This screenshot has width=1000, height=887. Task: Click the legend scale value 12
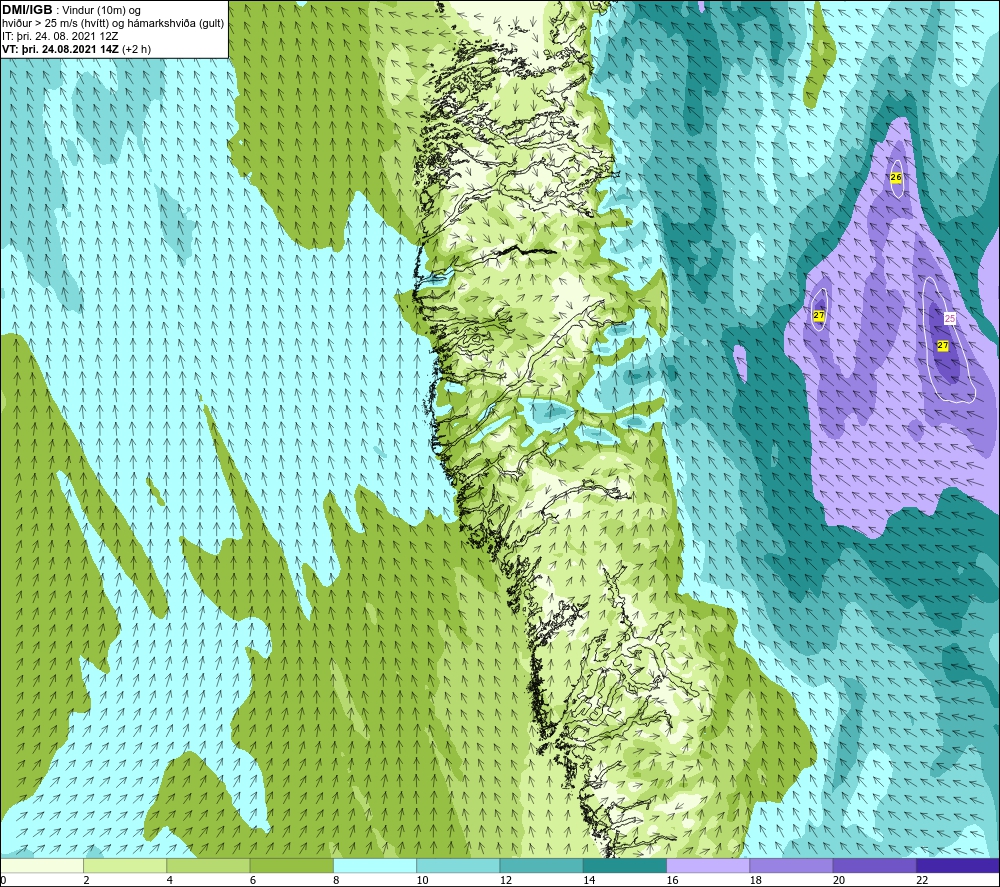tap(506, 881)
